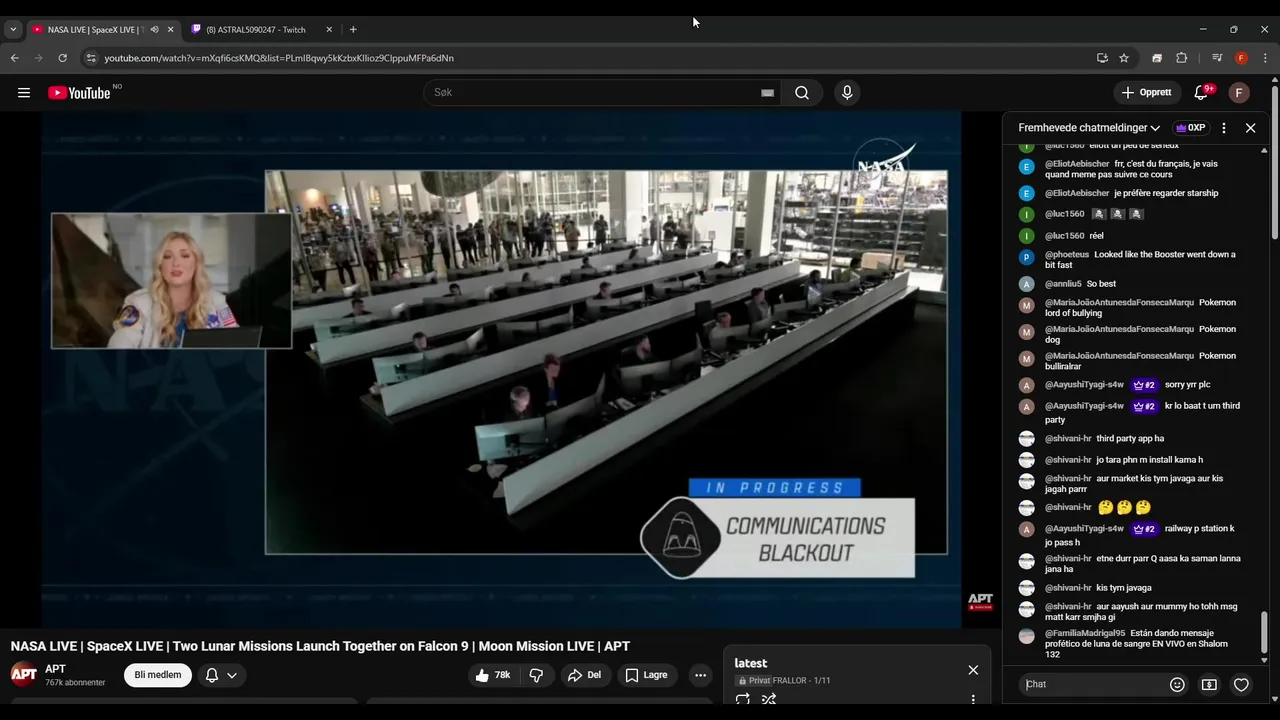Screen dimensions: 1280x720
Task: Shuffle the 'latest' playlist
Action: pos(769,700)
